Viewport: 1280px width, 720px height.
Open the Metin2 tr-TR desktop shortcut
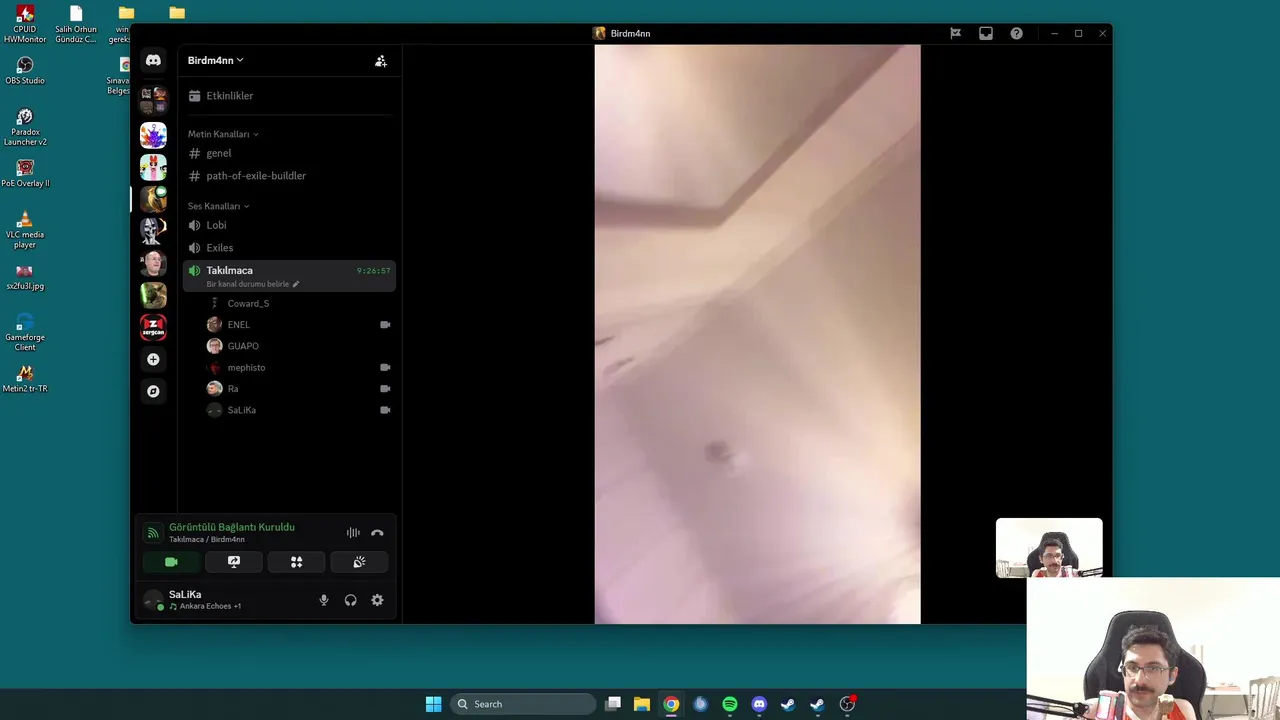click(25, 379)
